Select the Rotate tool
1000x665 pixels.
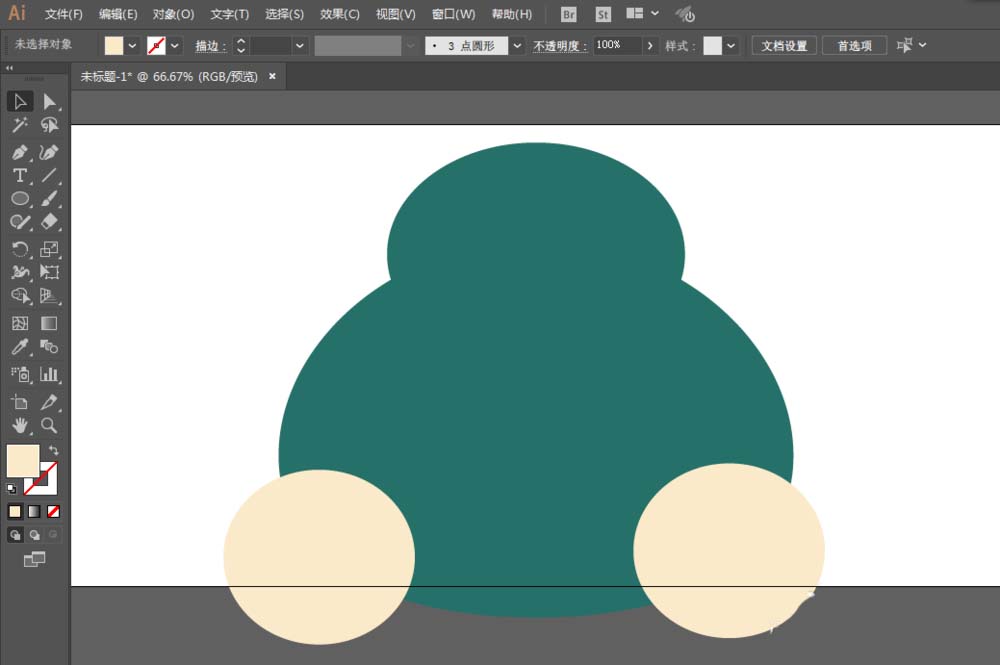coord(20,249)
